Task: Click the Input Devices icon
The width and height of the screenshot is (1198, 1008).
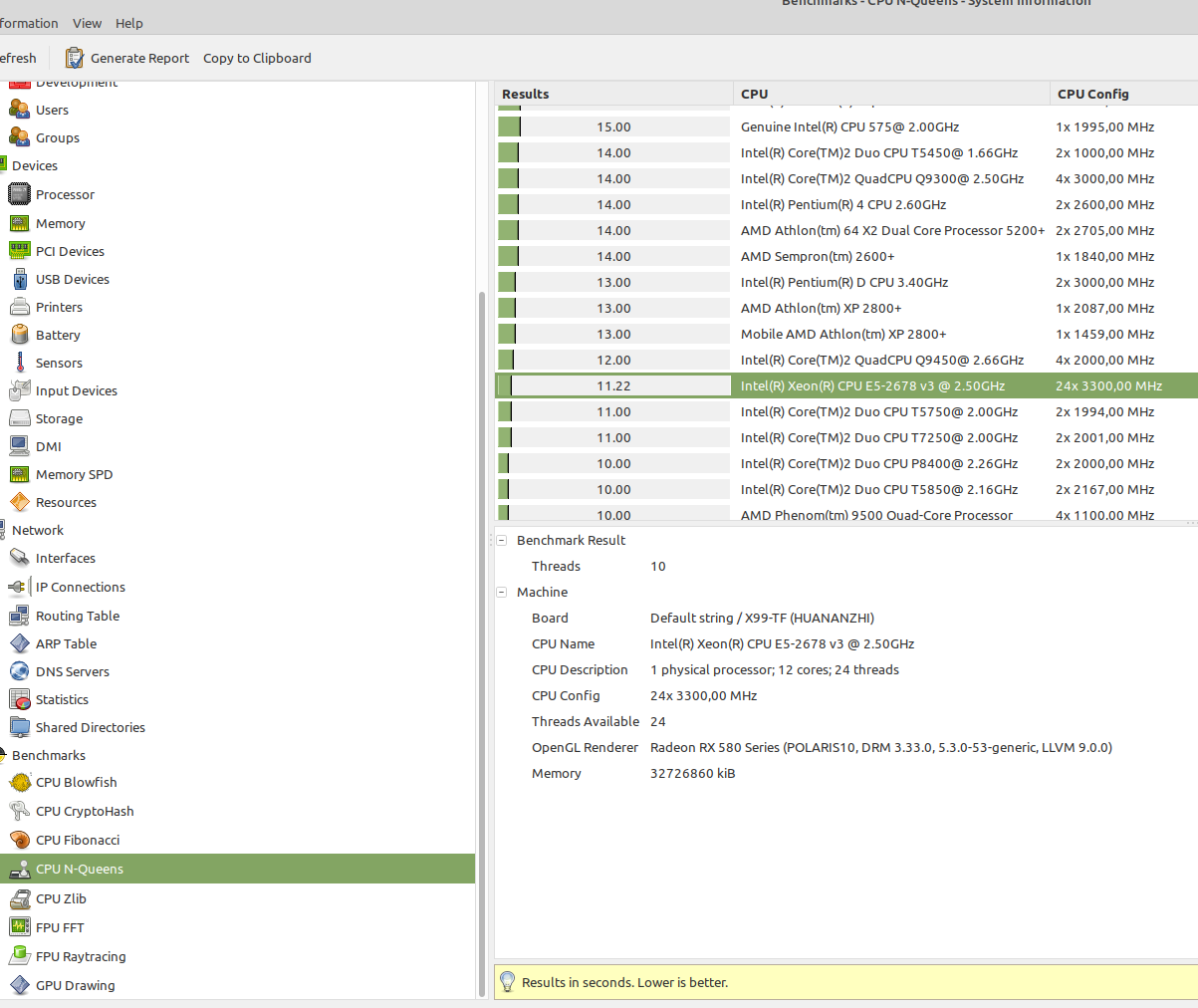Action: (x=19, y=390)
